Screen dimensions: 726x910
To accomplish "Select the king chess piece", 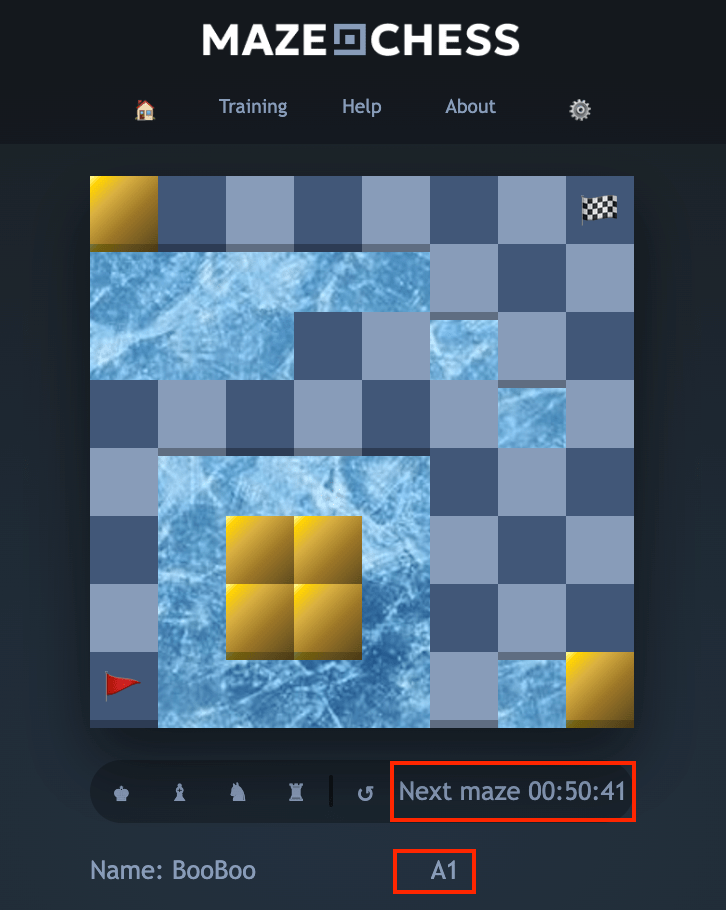I will click(121, 792).
